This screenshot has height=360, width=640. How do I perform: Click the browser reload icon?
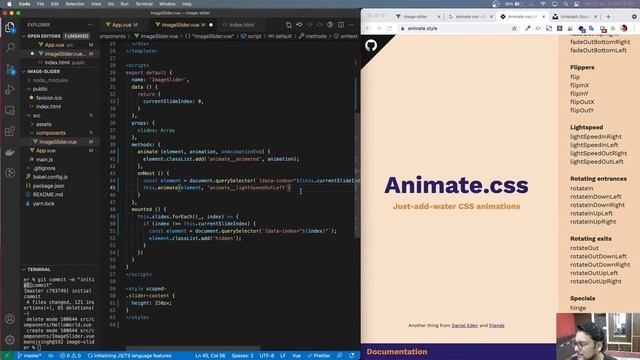pos(389,29)
